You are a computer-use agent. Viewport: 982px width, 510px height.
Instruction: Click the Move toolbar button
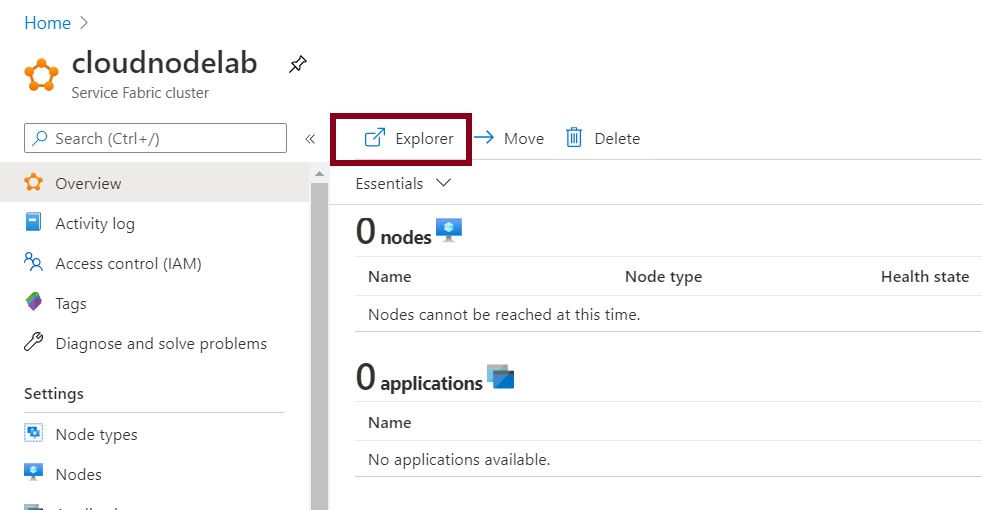[x=509, y=138]
